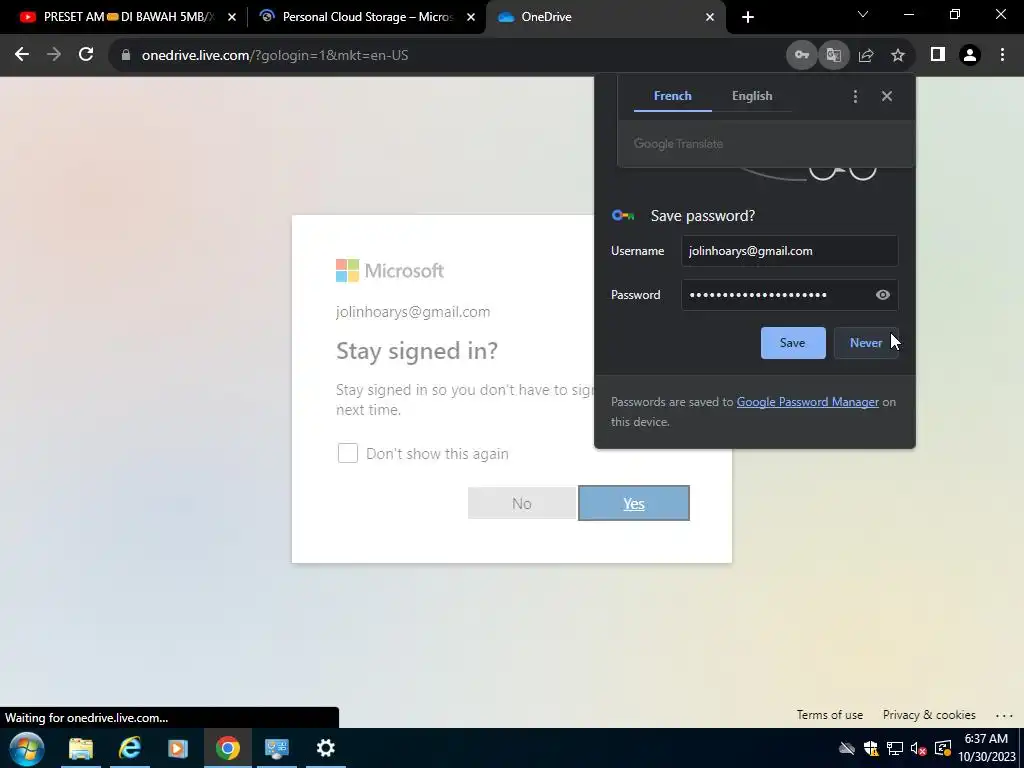Open the footer more options ellipsis
Image resolution: width=1024 pixels, height=768 pixels.
click(x=1004, y=716)
